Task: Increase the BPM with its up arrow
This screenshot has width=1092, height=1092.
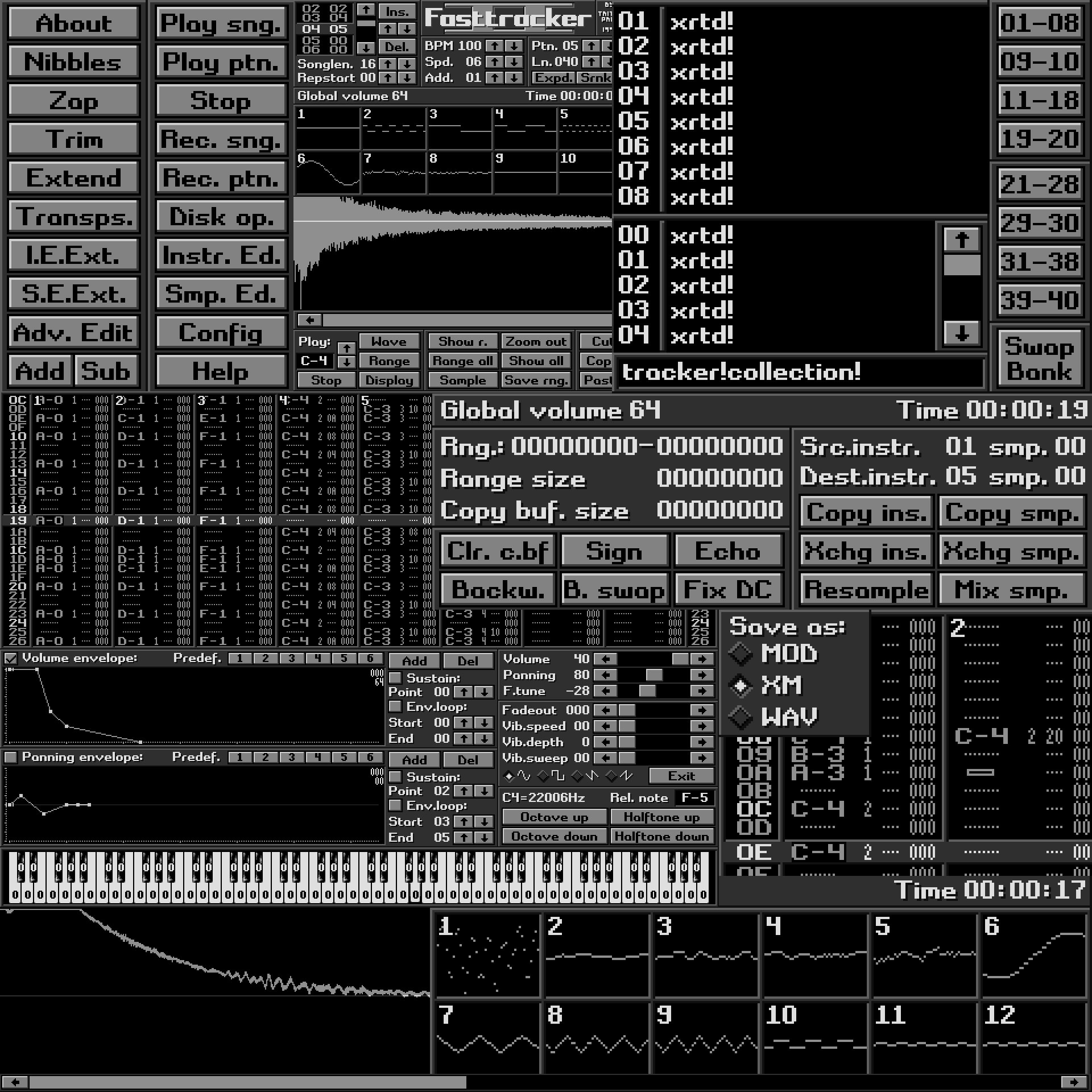Action: pyautogui.click(x=495, y=45)
